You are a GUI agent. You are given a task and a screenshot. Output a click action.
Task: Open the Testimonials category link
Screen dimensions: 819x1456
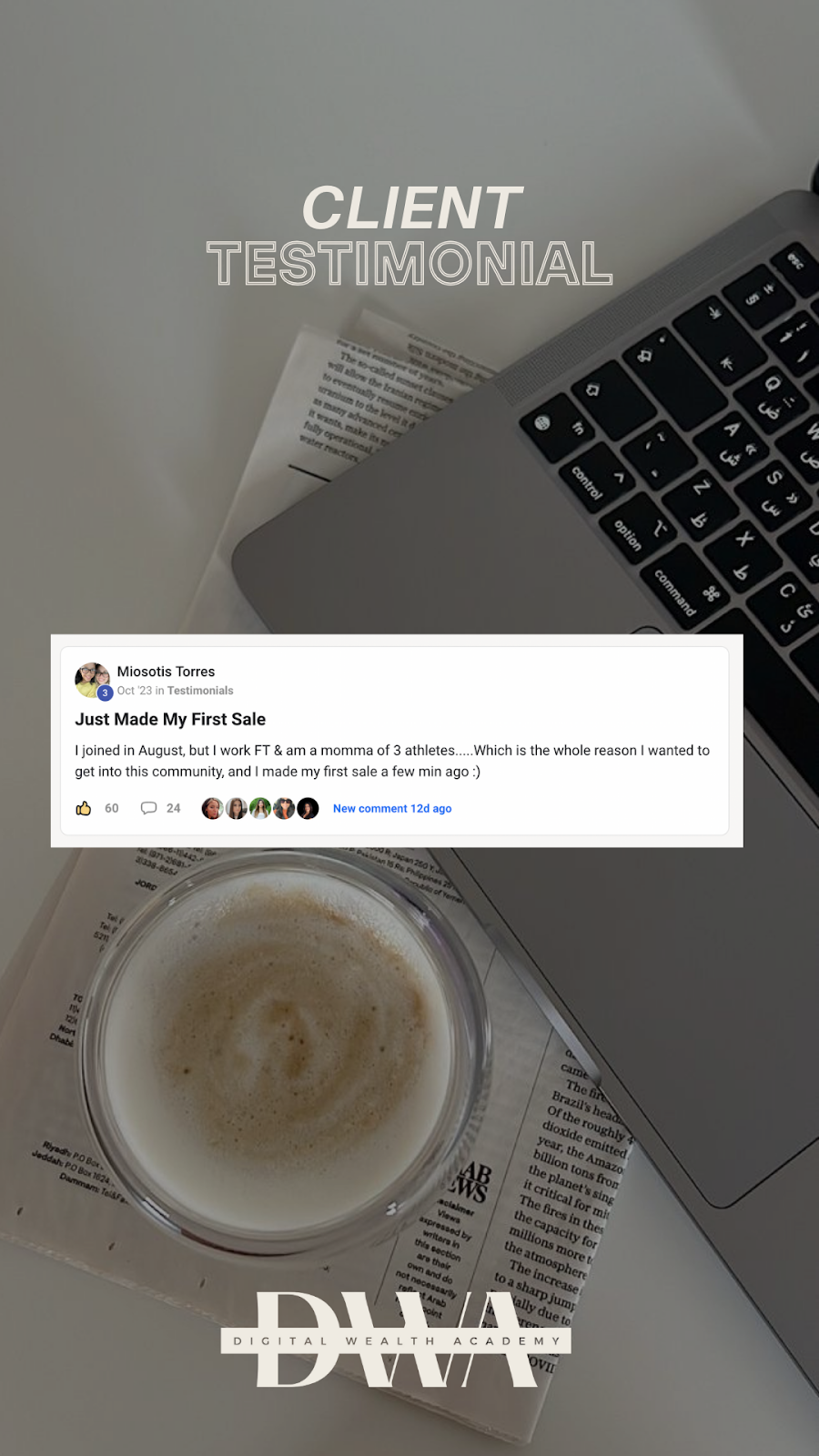pos(200,691)
